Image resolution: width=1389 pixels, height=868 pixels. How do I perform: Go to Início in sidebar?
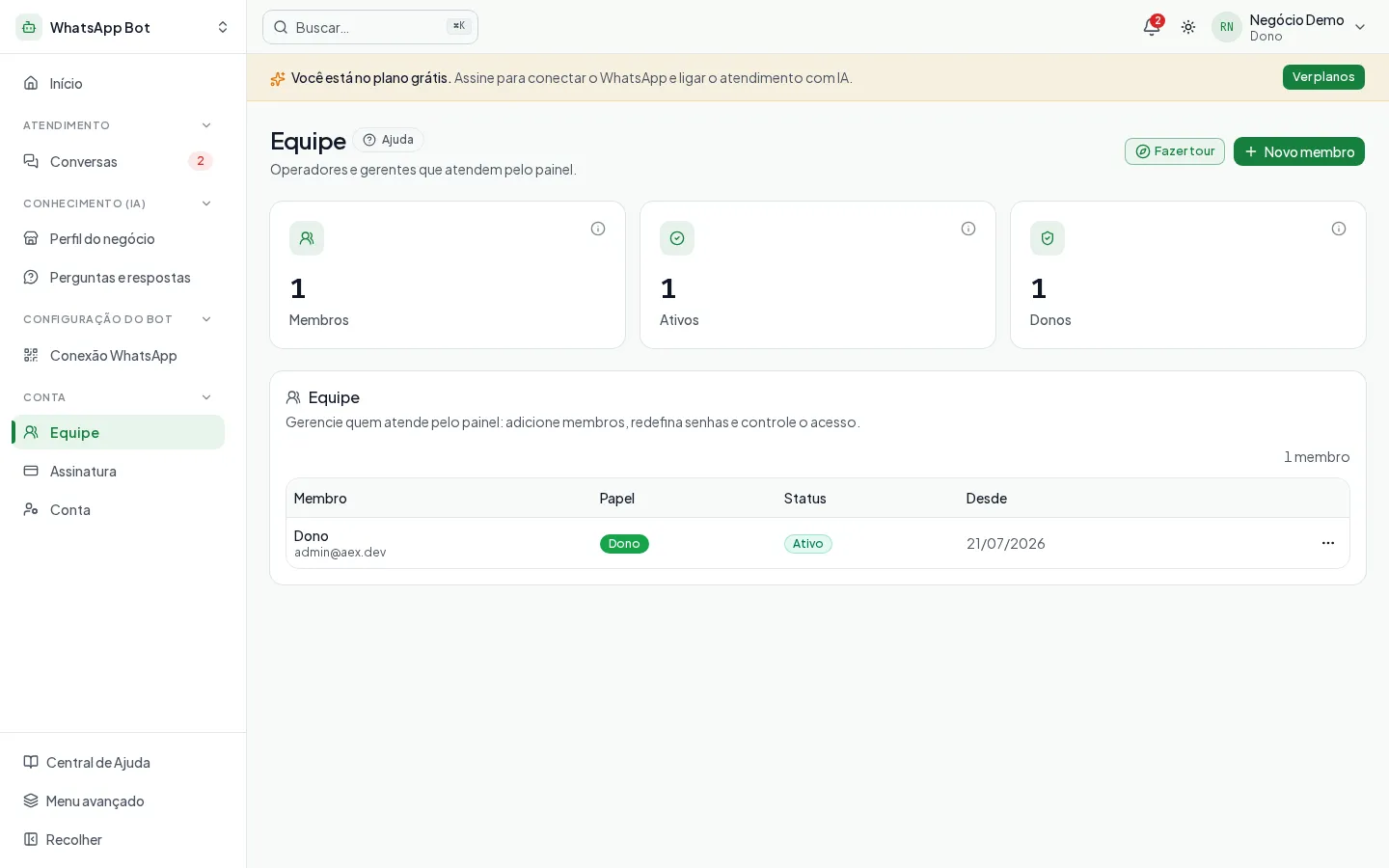point(118,83)
